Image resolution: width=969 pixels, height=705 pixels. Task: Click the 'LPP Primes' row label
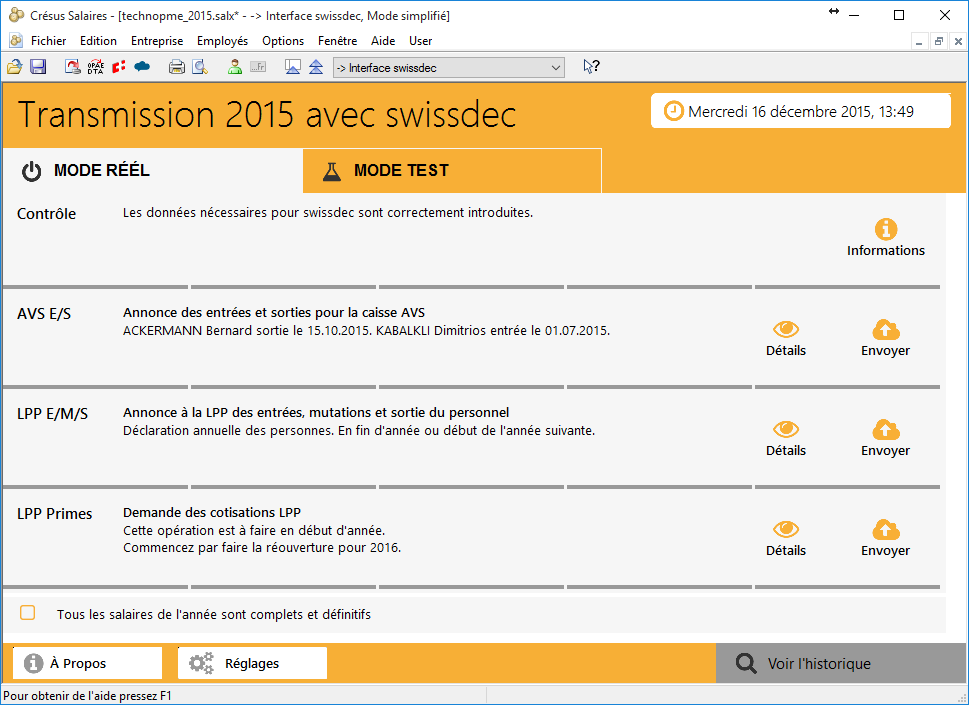[x=54, y=514]
